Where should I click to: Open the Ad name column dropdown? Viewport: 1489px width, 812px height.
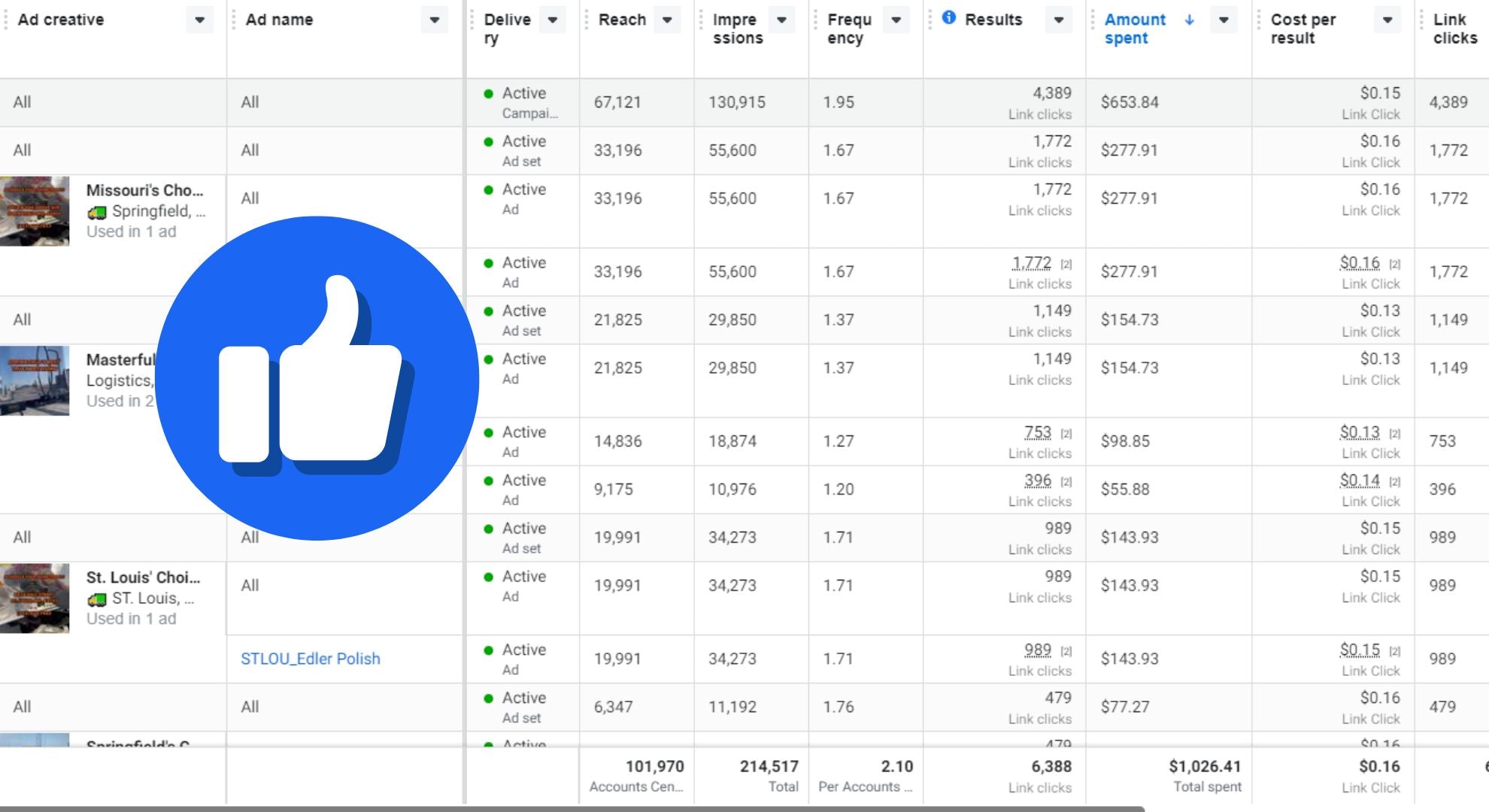[x=434, y=20]
